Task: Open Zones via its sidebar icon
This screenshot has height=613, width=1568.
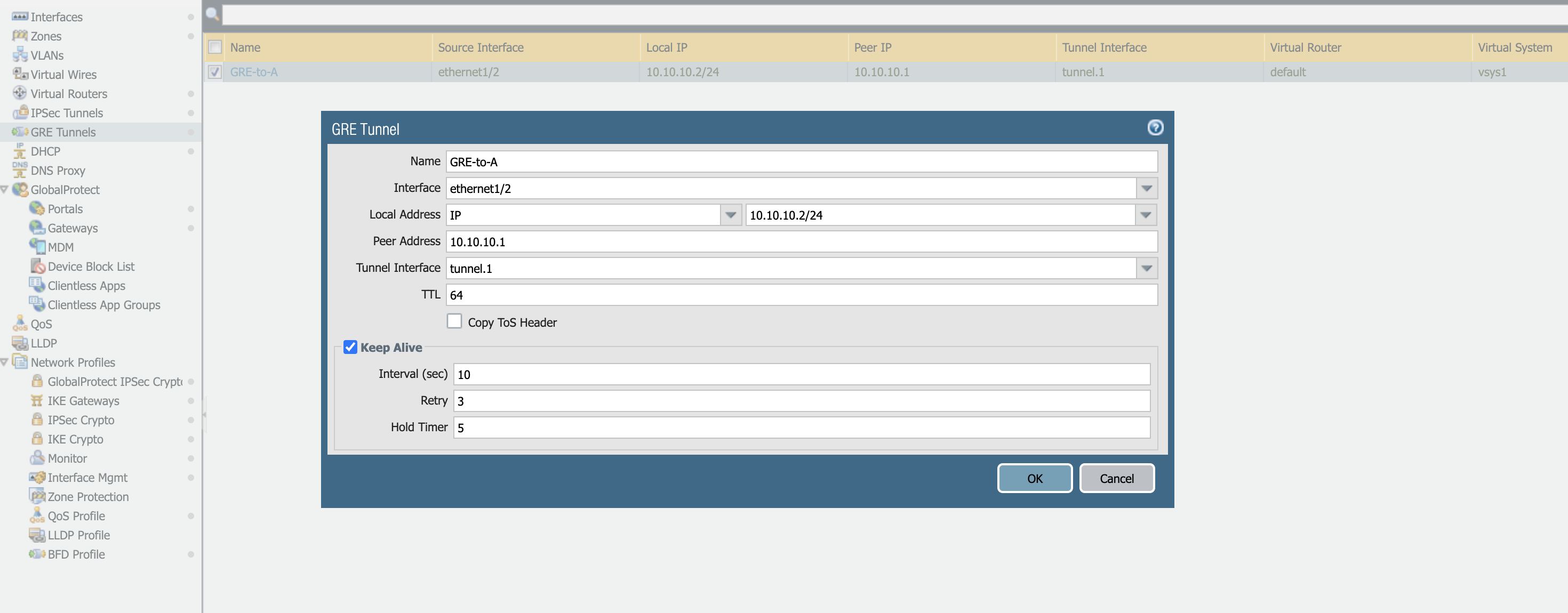Action: [x=20, y=36]
